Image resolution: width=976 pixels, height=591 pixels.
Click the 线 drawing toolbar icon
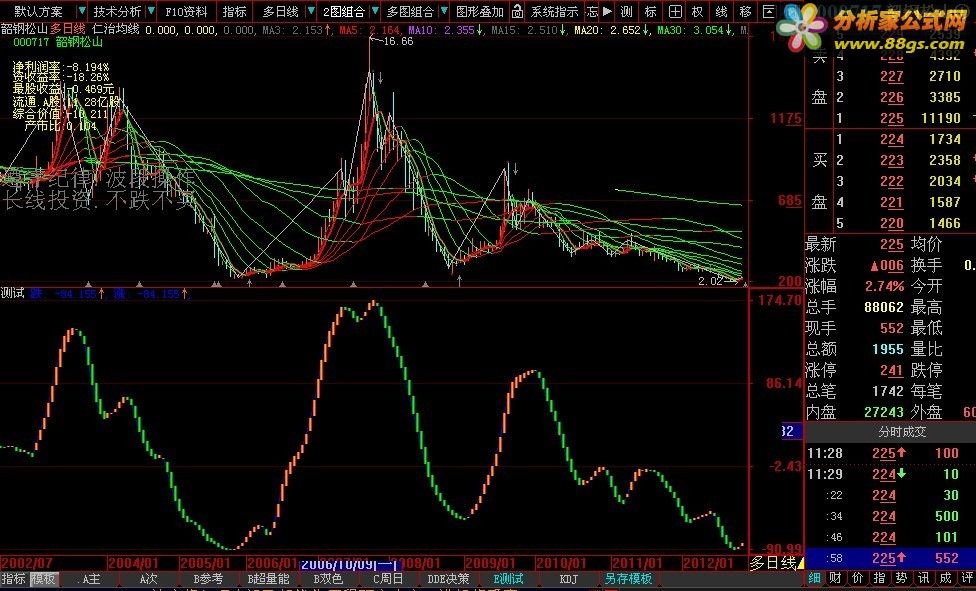(721, 11)
